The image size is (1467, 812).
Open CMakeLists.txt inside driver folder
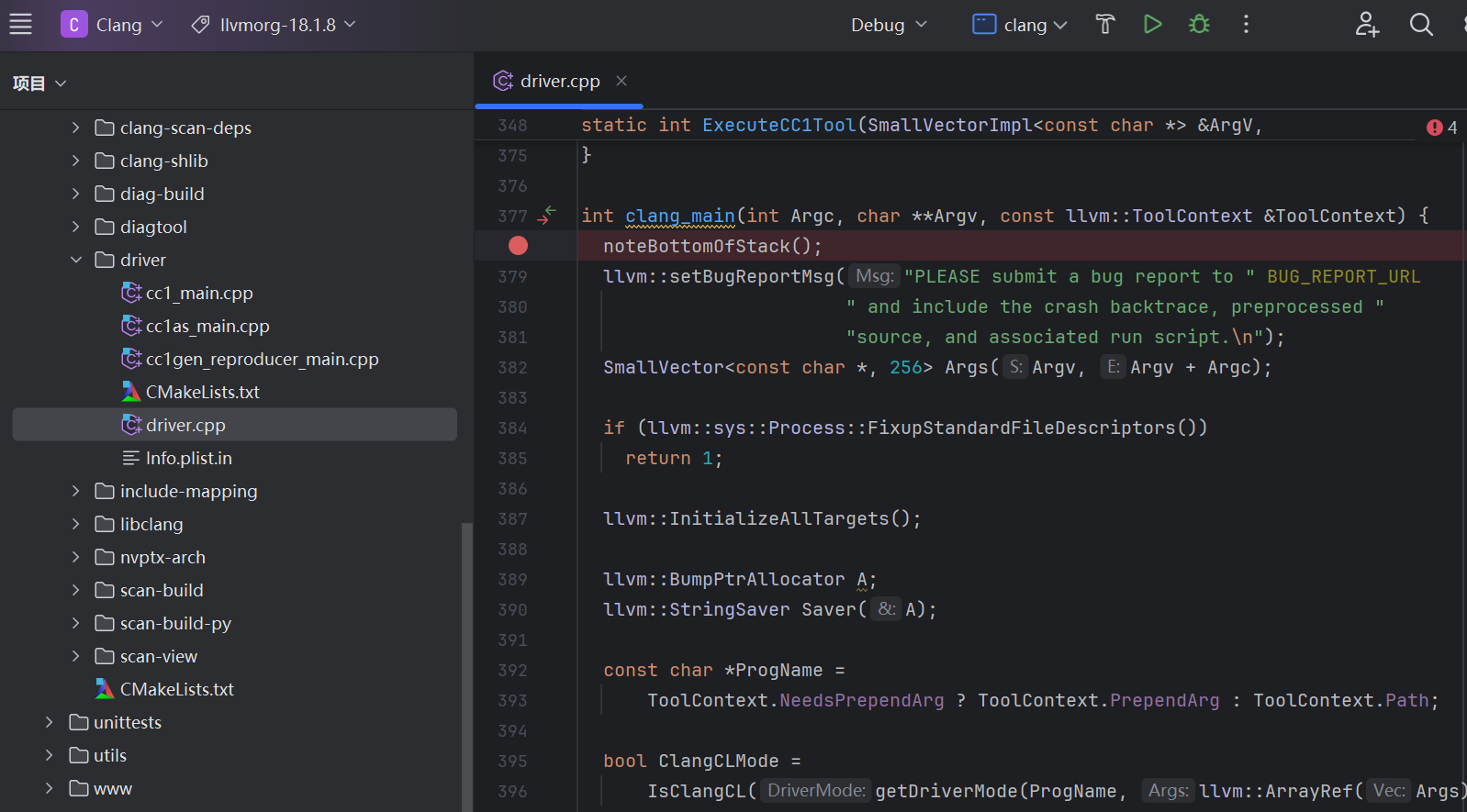pyautogui.click(x=203, y=392)
